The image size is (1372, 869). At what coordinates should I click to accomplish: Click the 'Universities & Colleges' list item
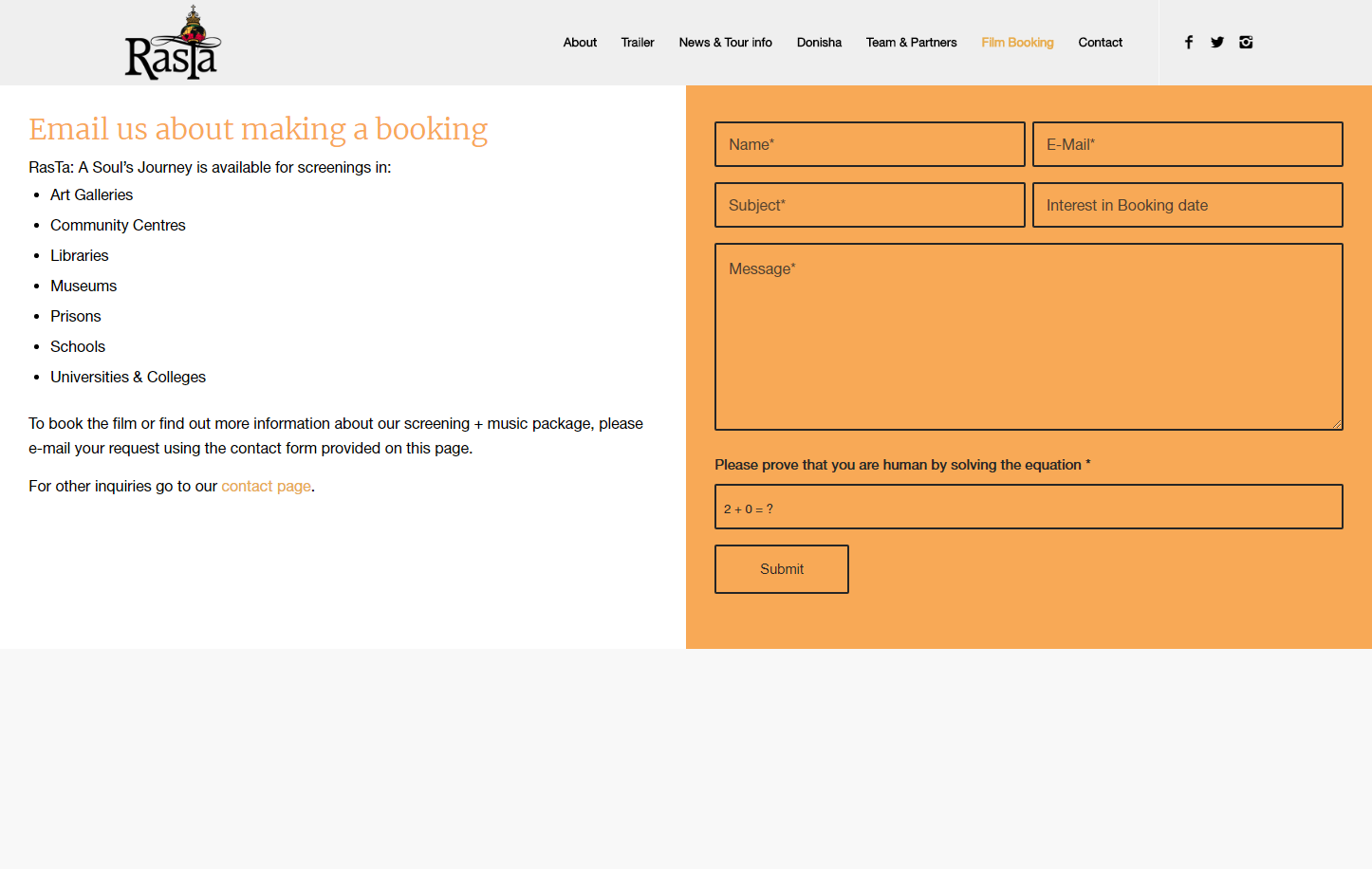[128, 377]
